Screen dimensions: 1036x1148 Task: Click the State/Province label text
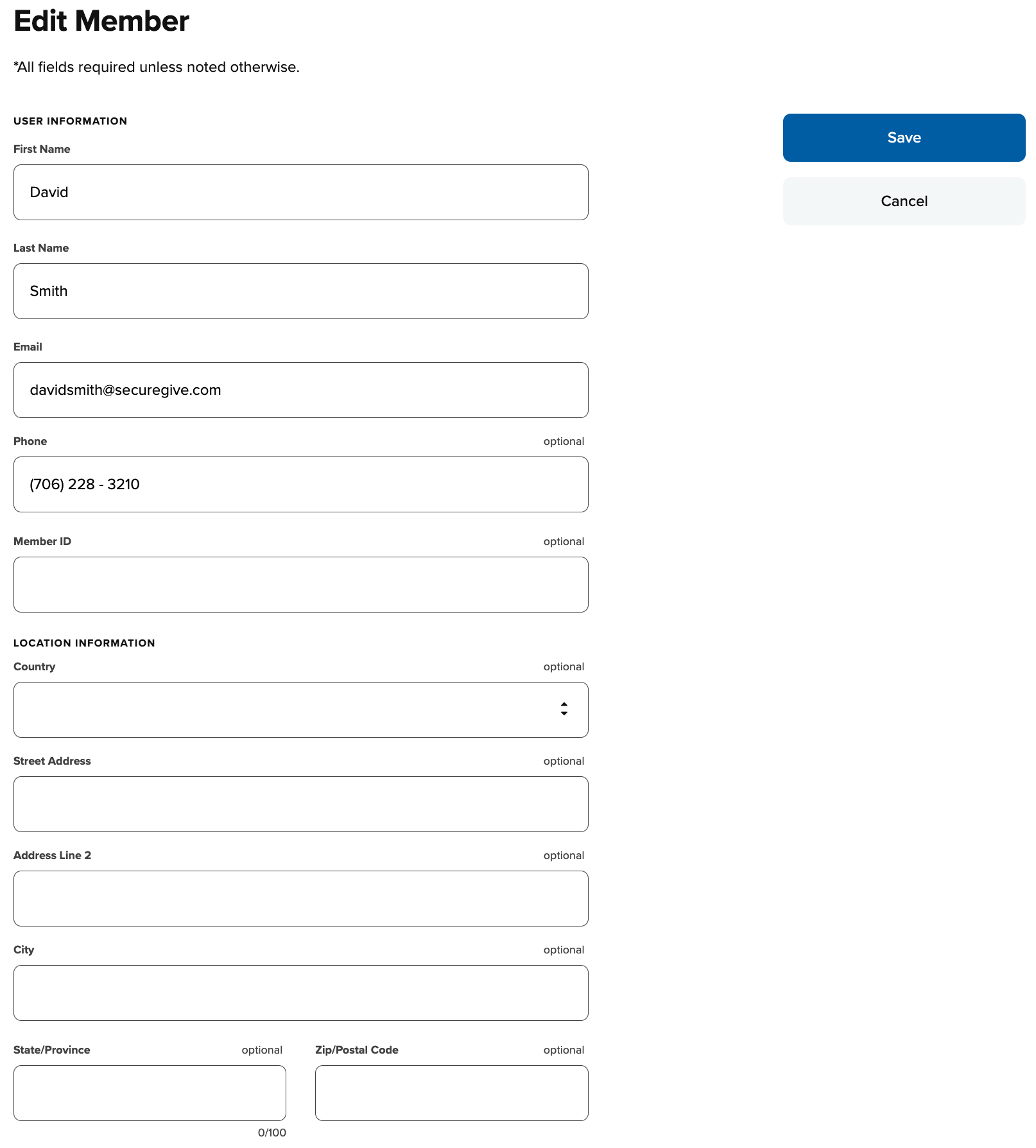tap(51, 1050)
